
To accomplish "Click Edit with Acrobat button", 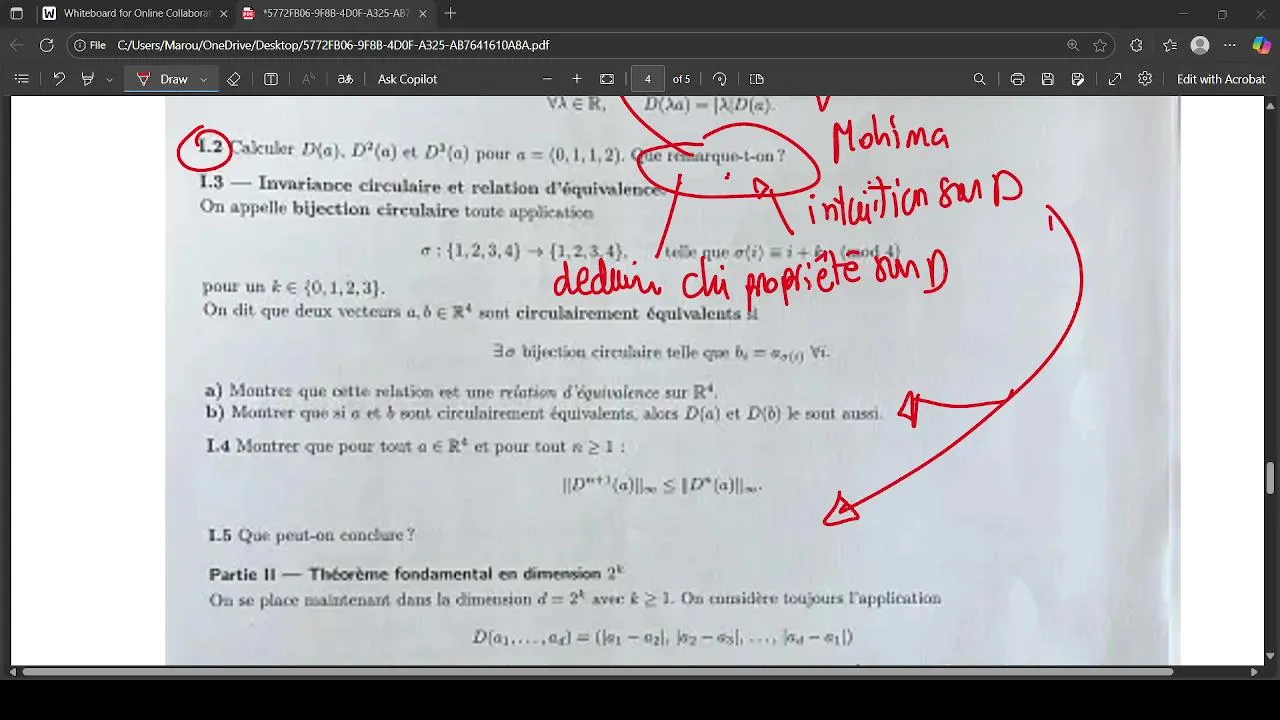I will tap(1221, 79).
